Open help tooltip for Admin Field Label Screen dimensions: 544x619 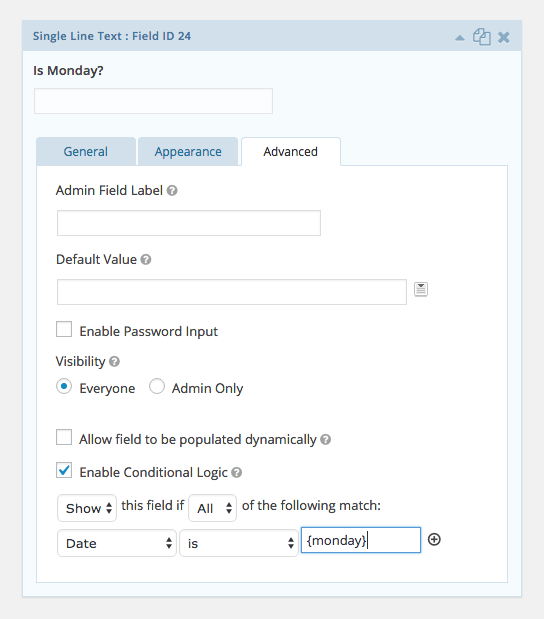172,191
